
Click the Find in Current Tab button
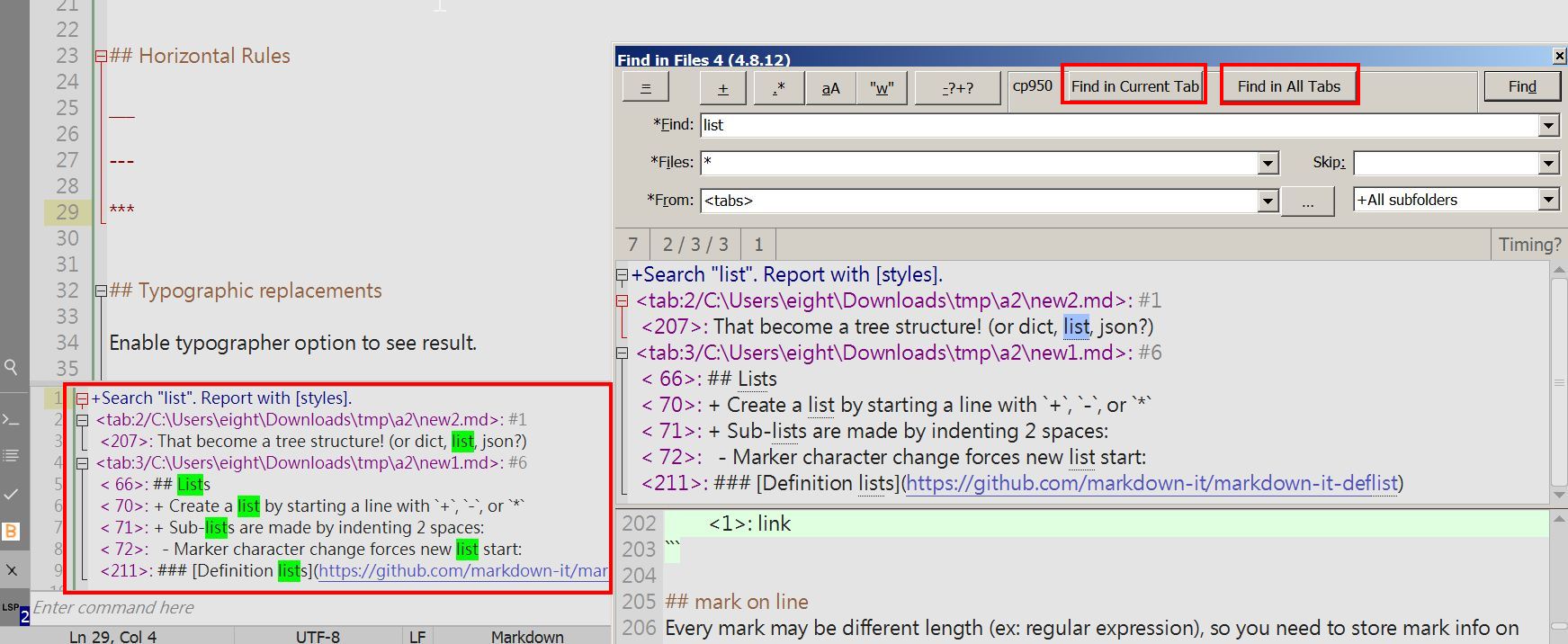[x=1134, y=86]
